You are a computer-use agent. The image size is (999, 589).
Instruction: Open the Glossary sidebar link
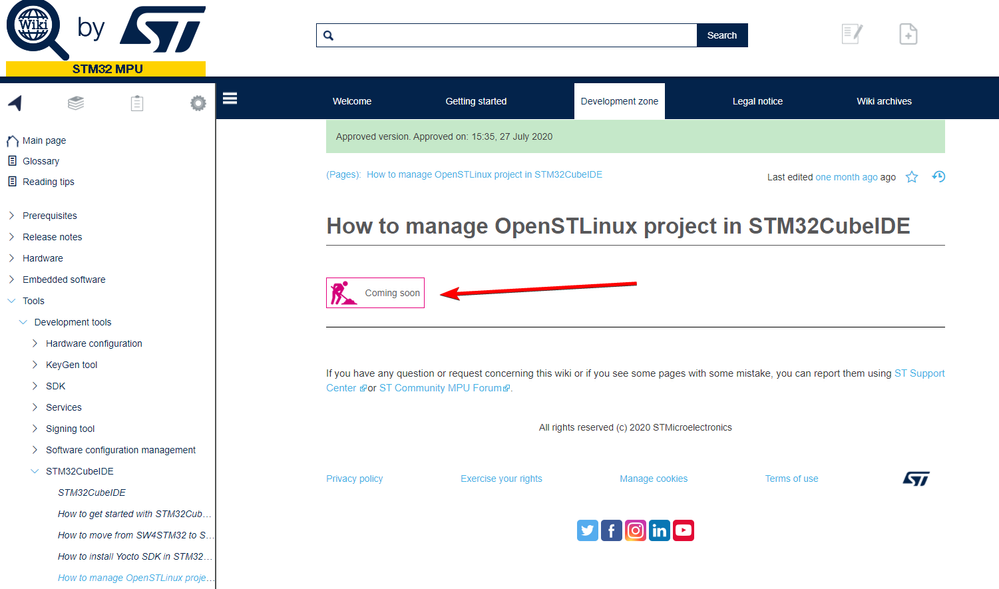pyautogui.click(x=41, y=161)
